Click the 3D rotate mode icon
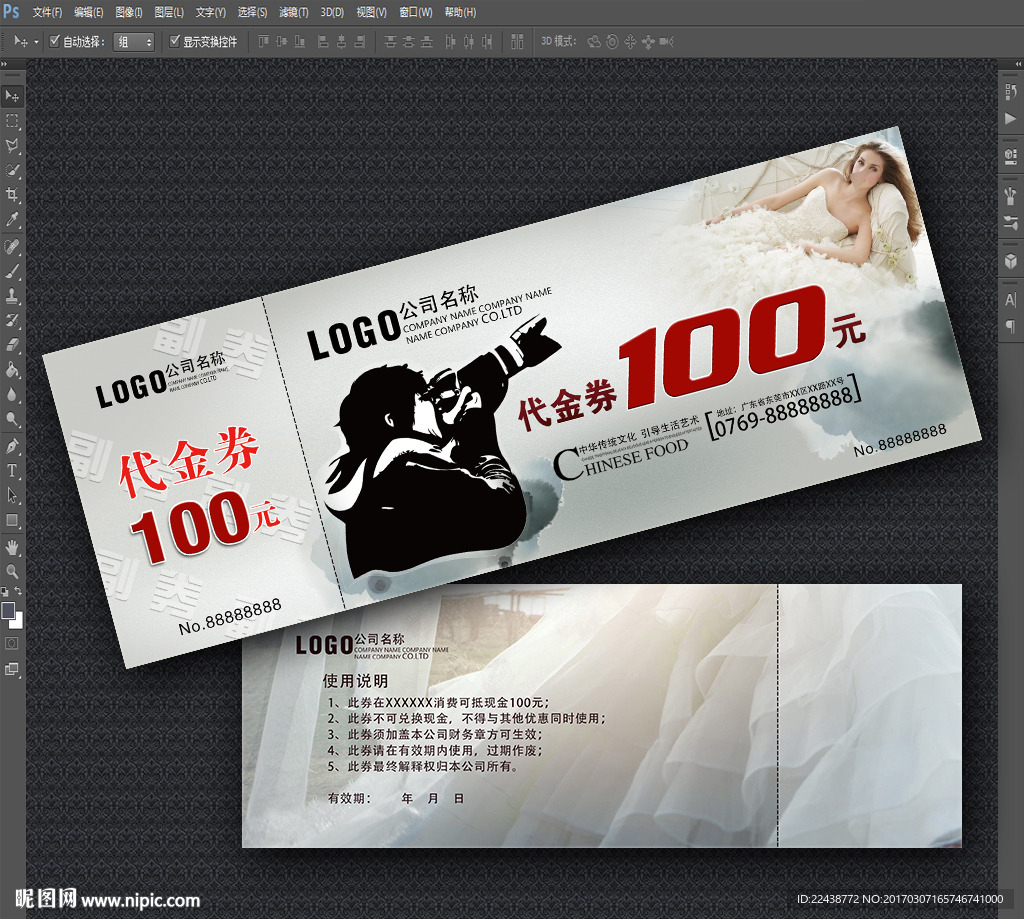The height and width of the screenshot is (919, 1024). coord(594,42)
